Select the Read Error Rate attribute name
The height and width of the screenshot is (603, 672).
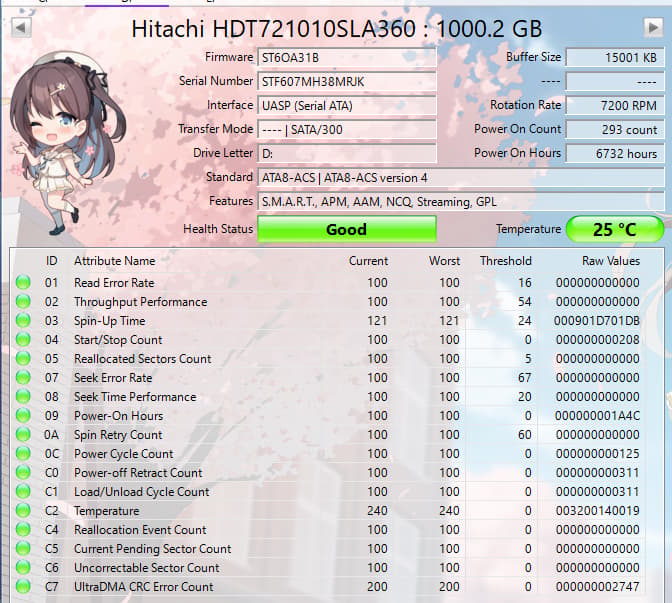coord(114,283)
